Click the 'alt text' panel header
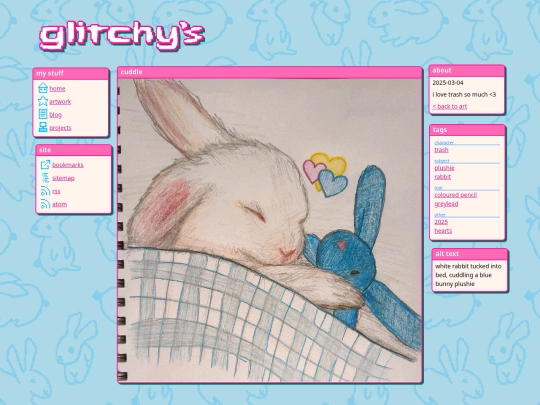This screenshot has height=405, width=540. click(x=470, y=254)
